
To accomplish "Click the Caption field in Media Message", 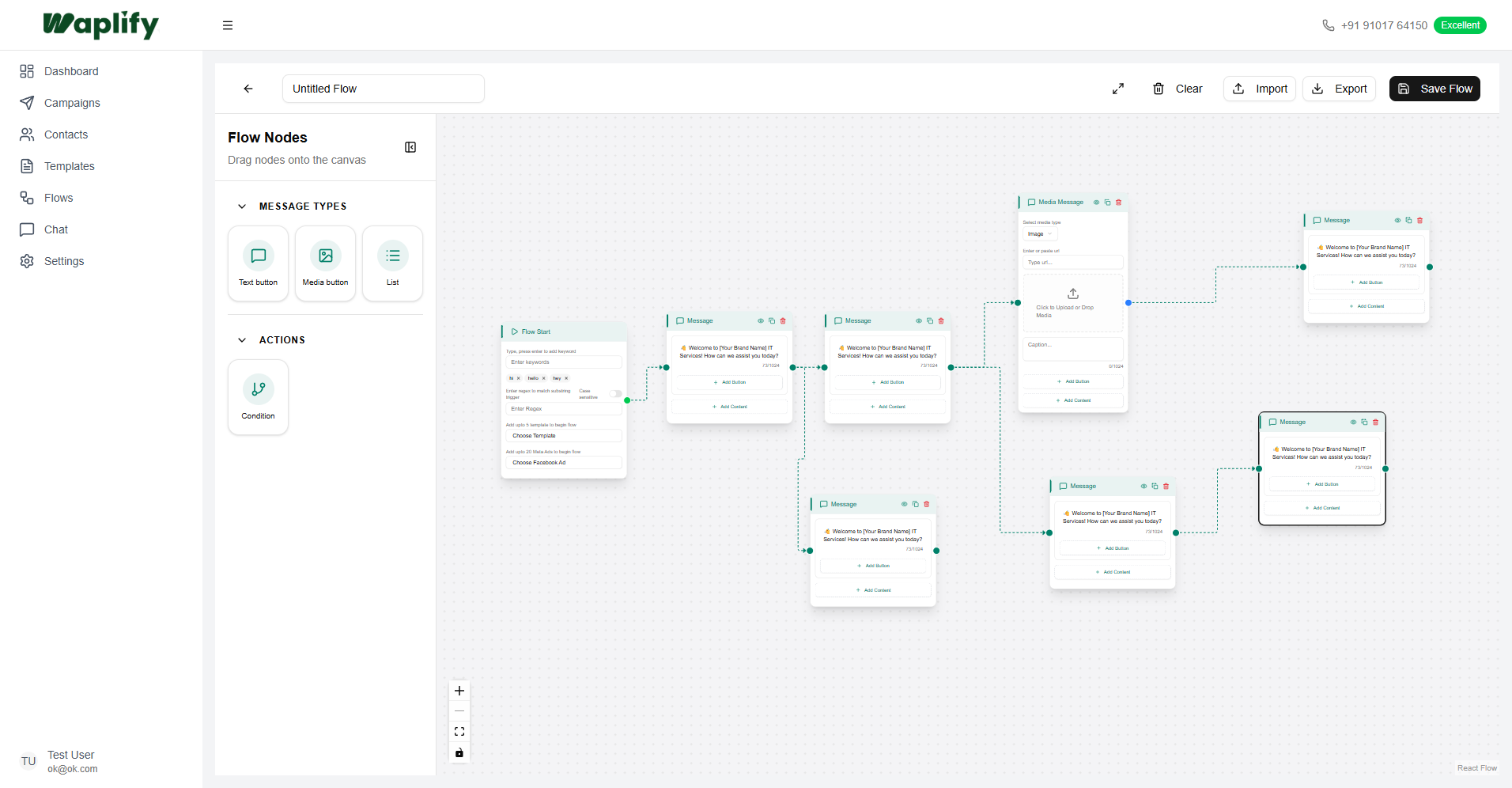I will pos(1073,349).
